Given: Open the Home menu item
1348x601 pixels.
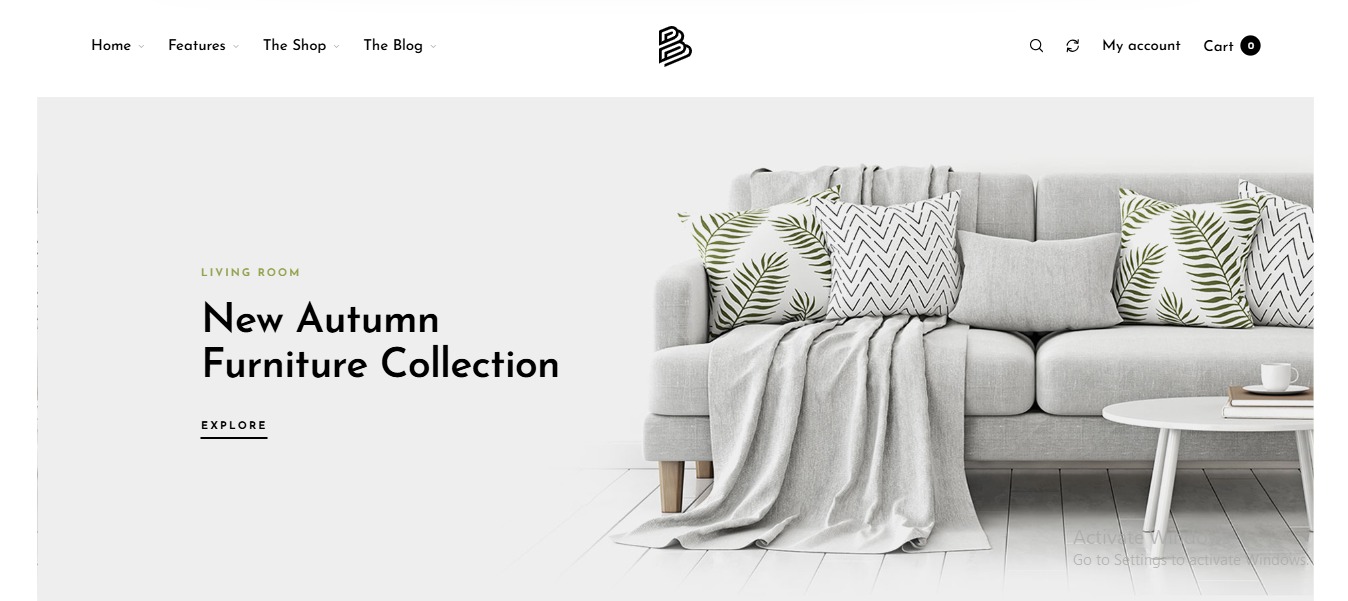Looking at the screenshot, I should 111,46.
